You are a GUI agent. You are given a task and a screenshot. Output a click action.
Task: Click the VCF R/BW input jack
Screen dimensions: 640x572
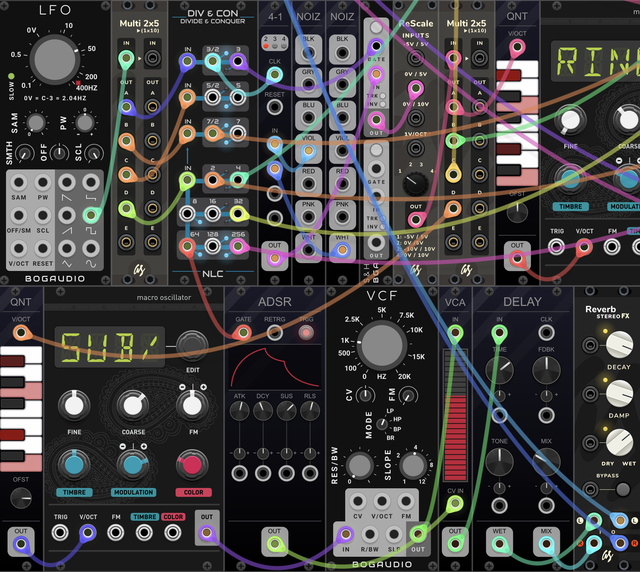370,534
